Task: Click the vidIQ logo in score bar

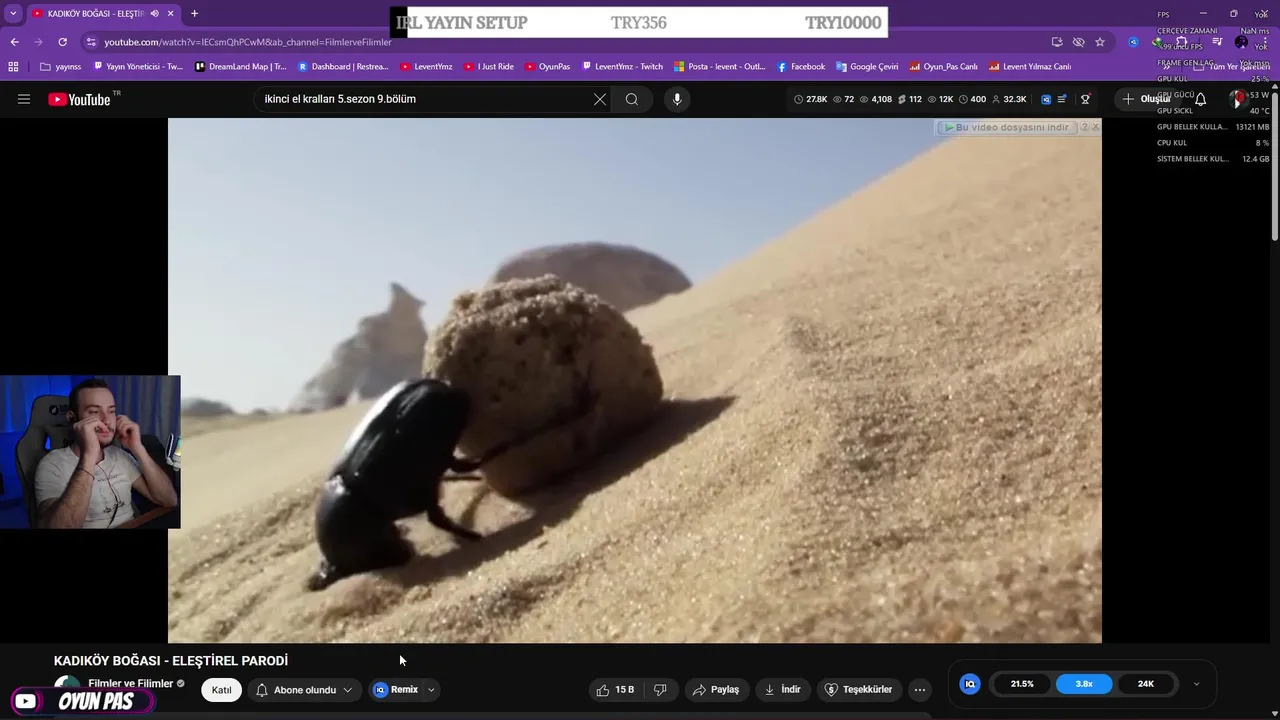Action: pyautogui.click(x=969, y=684)
